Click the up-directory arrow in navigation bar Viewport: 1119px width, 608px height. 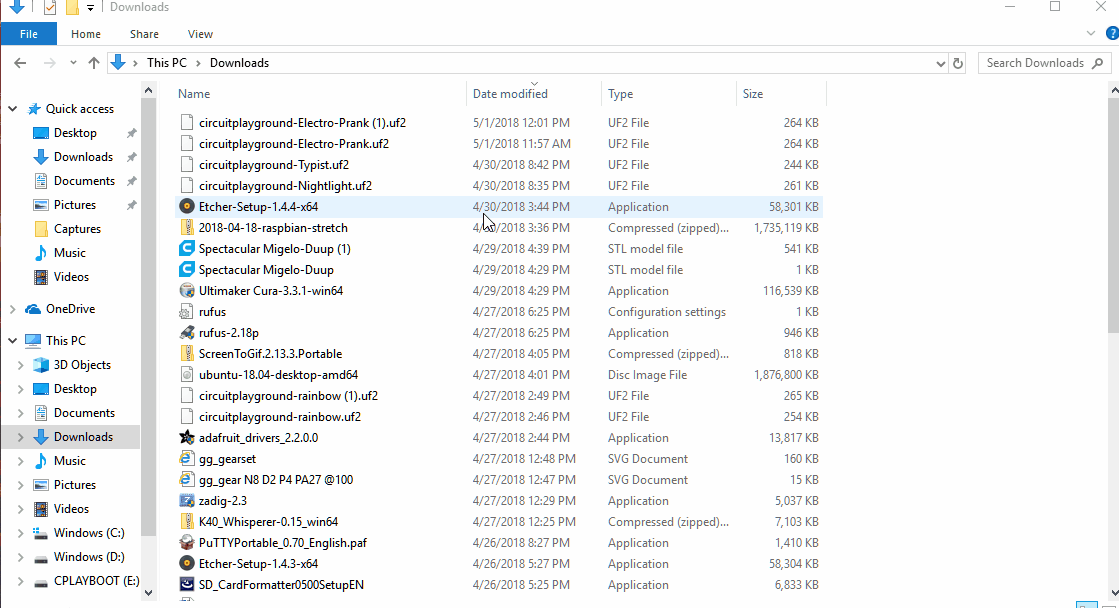click(94, 63)
